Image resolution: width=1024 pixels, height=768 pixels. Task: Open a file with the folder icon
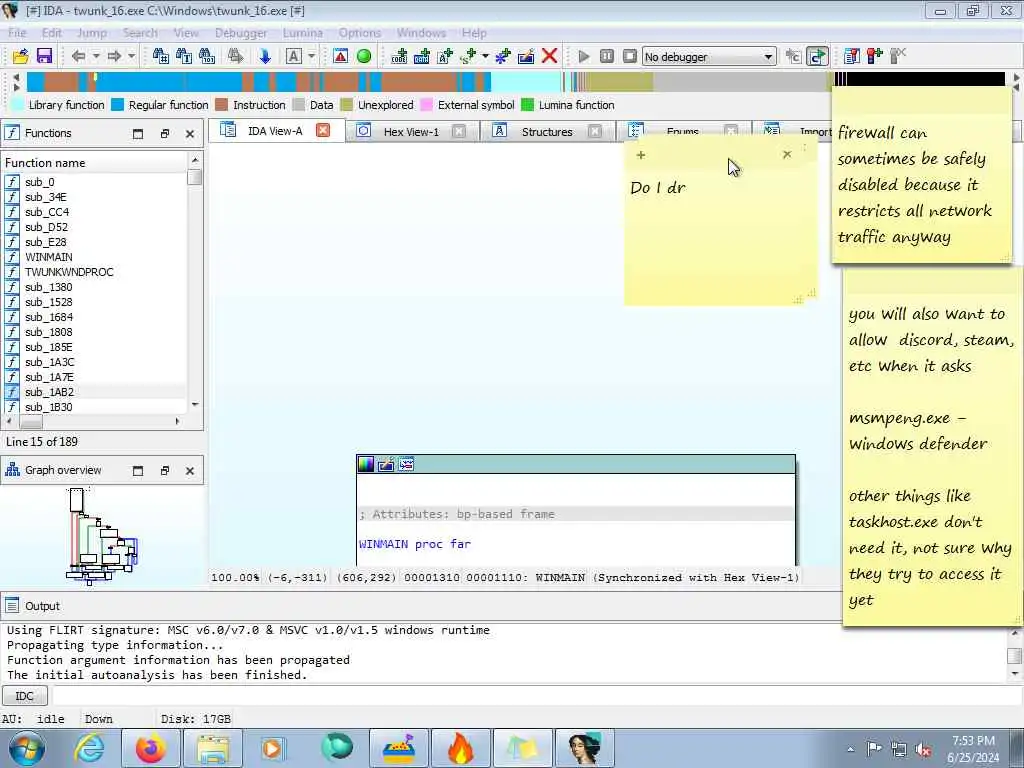click(x=21, y=56)
